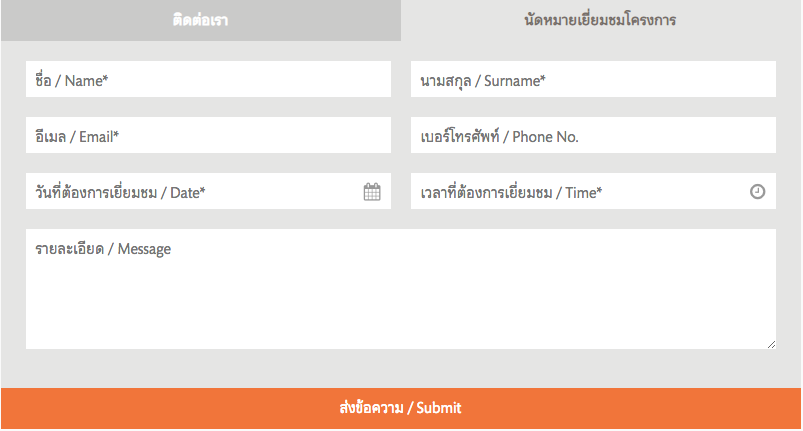803x431 pixels.
Task: Click the เบอร์โทรศัพท์ / Phone No. field
Action: (593, 135)
